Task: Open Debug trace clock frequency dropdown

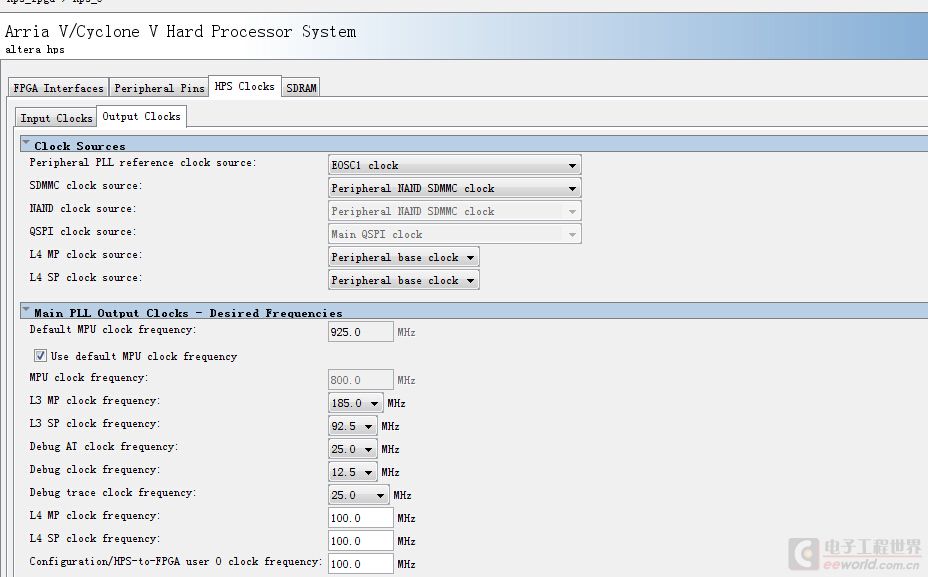Action: click(359, 495)
